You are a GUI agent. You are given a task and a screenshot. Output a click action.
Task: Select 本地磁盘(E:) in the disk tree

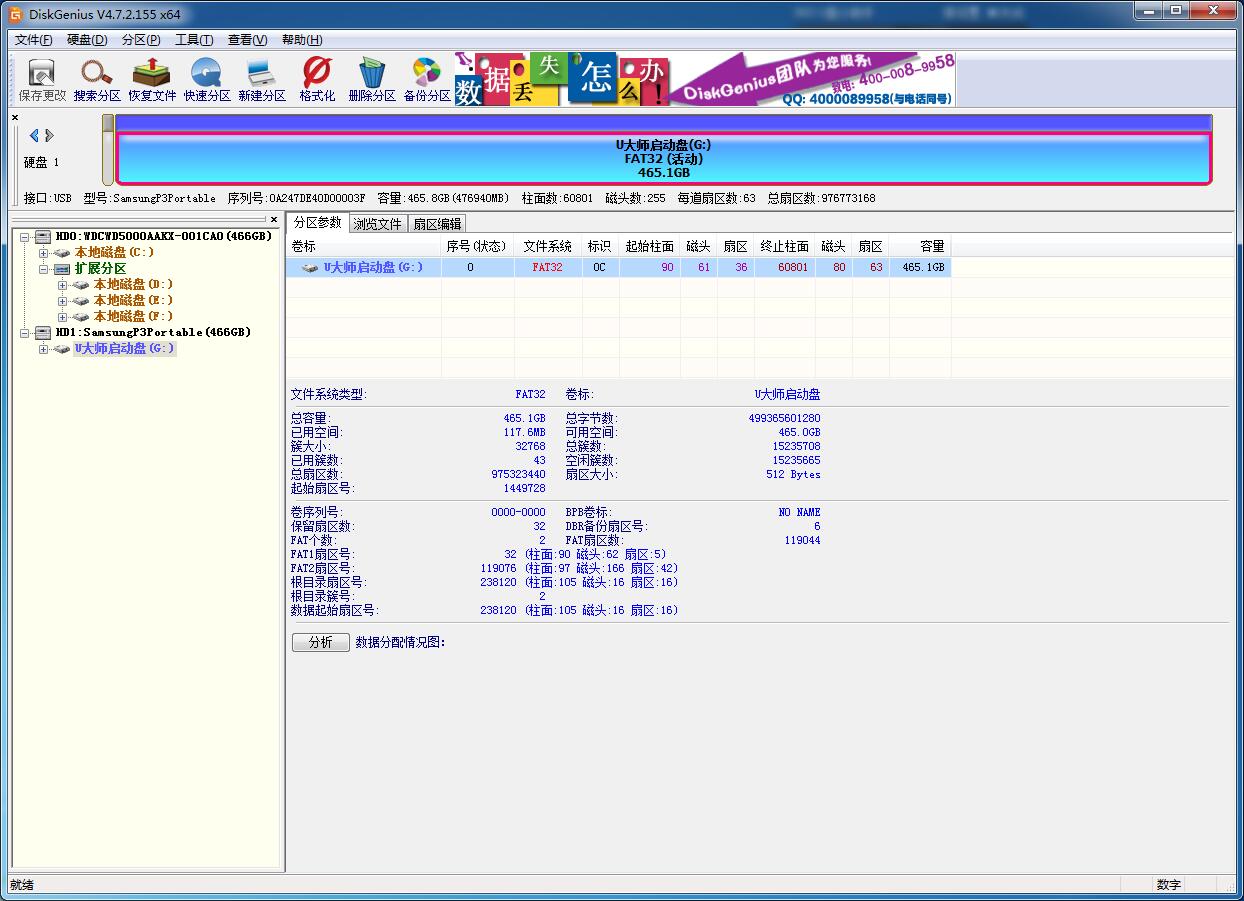pyautogui.click(x=134, y=301)
